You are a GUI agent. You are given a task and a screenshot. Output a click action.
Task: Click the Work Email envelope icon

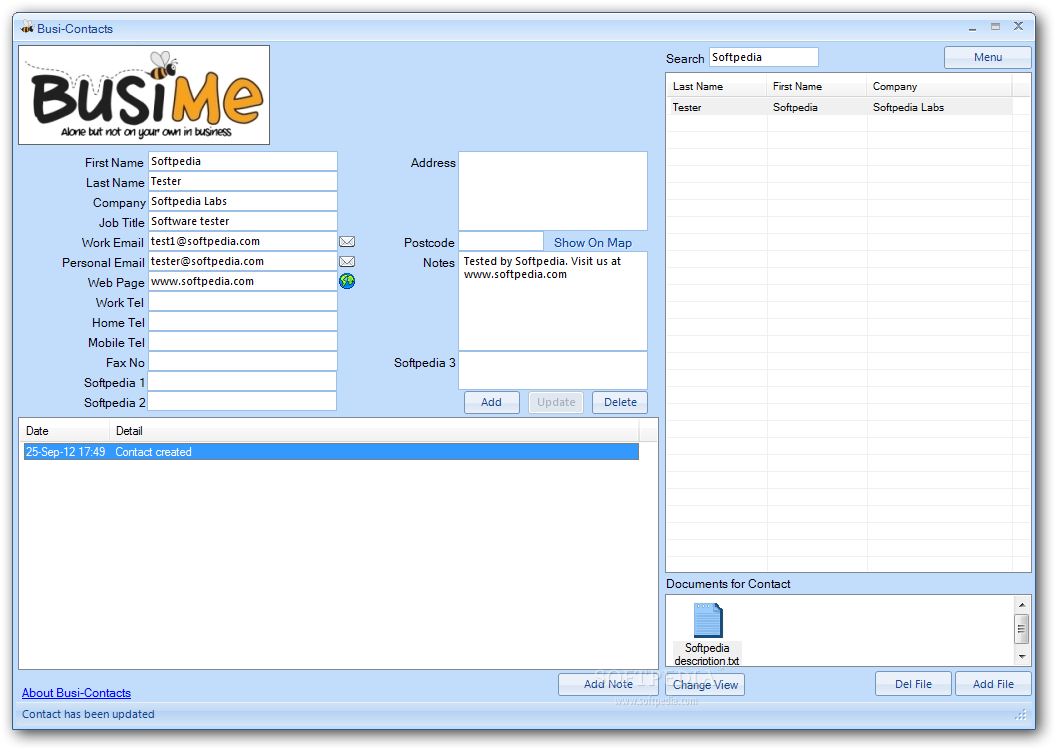(x=347, y=242)
